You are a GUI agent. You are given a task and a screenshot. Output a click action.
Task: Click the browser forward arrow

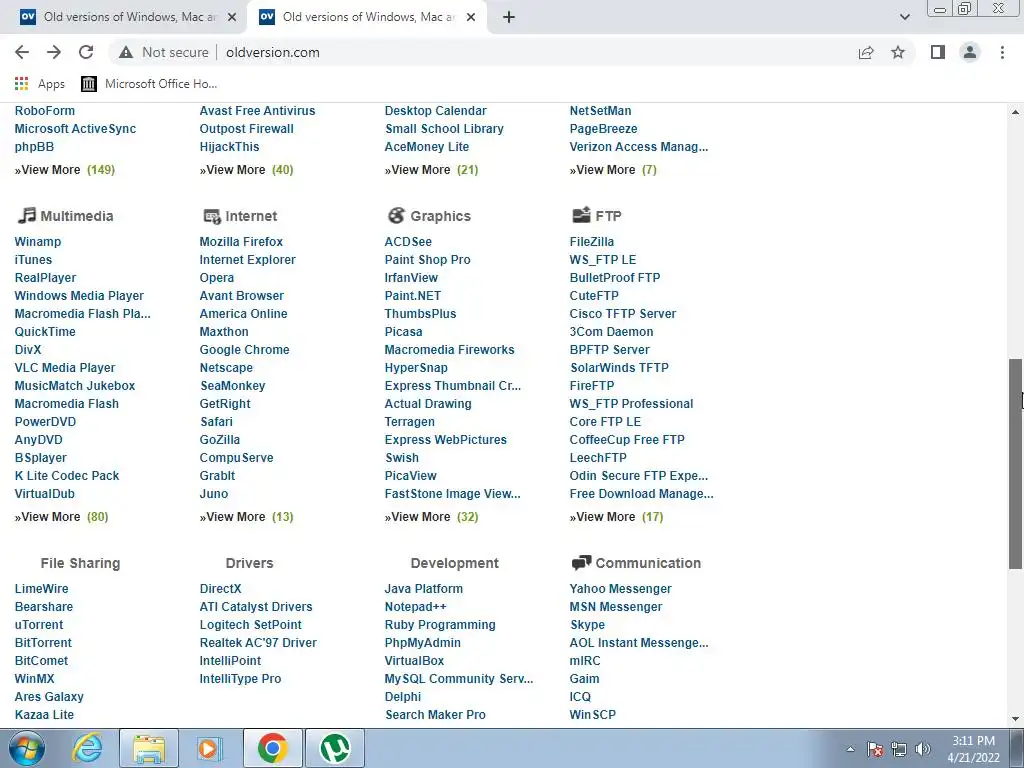click(x=54, y=52)
